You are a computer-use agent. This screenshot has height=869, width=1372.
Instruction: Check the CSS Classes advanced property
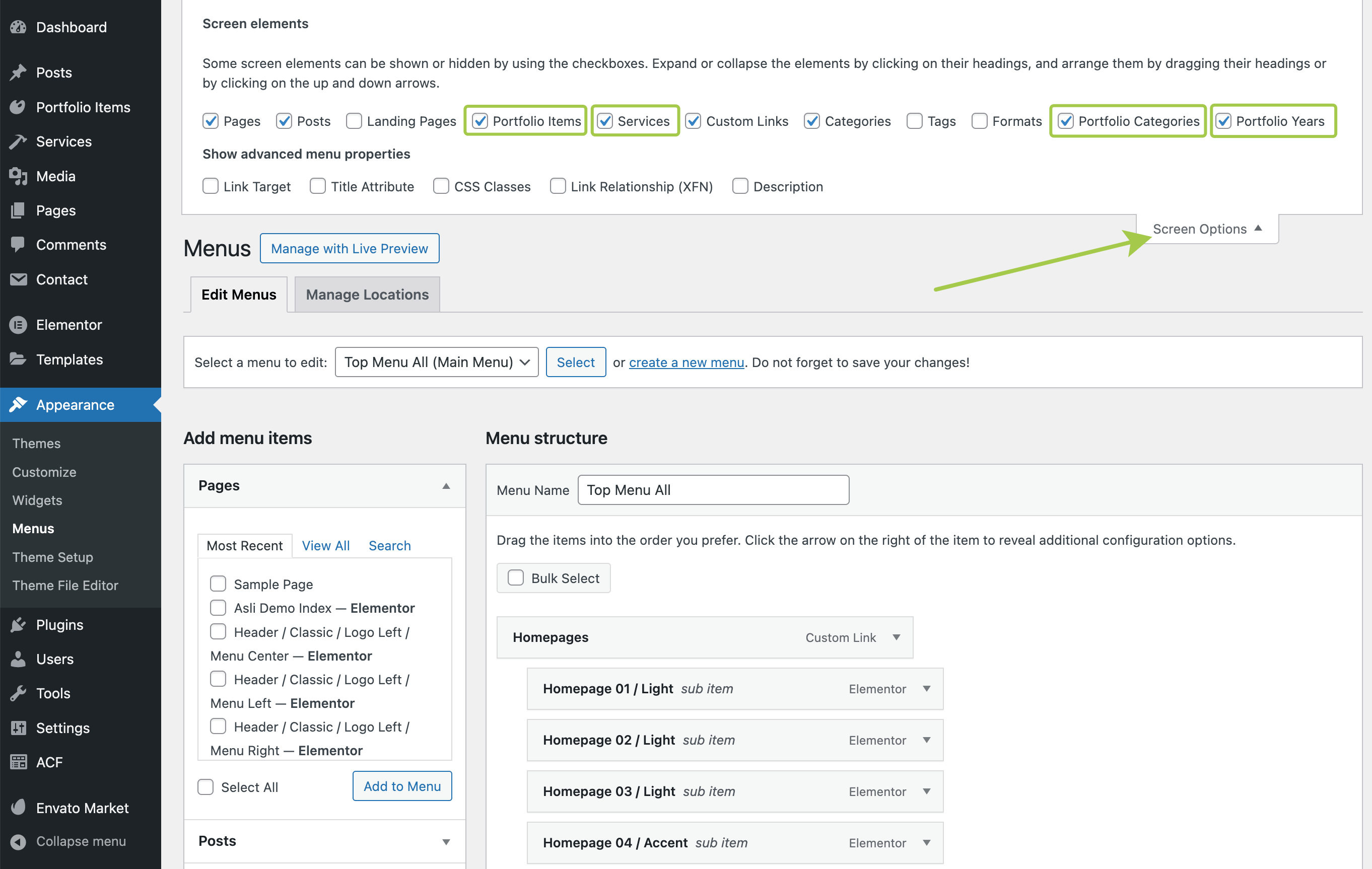441,186
